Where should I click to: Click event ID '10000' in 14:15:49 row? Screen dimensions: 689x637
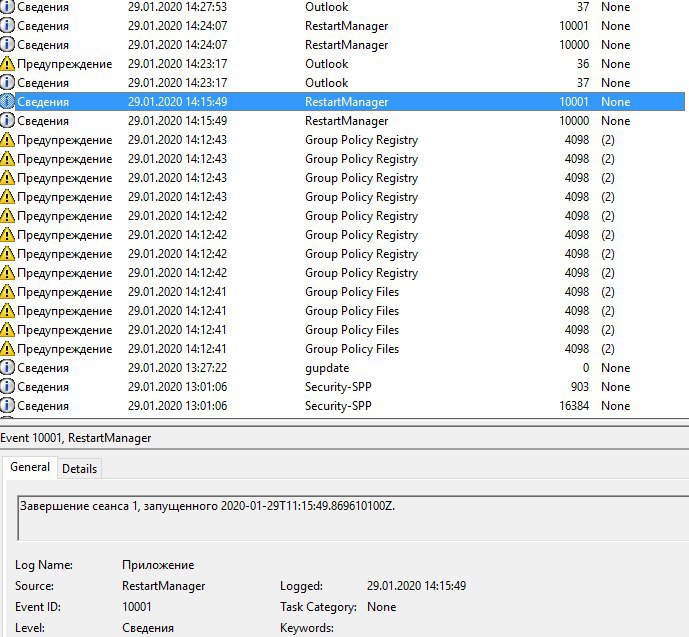coord(574,121)
